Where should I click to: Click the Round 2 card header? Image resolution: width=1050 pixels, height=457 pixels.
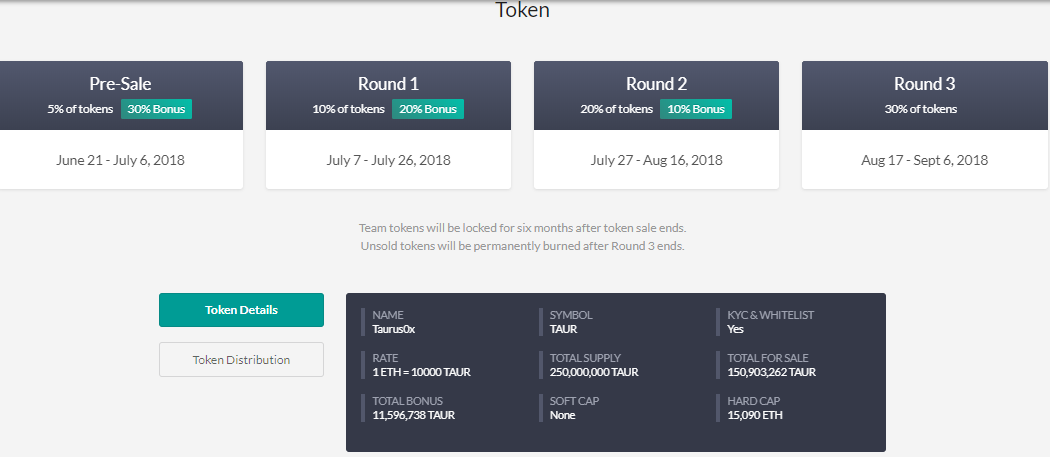point(656,85)
